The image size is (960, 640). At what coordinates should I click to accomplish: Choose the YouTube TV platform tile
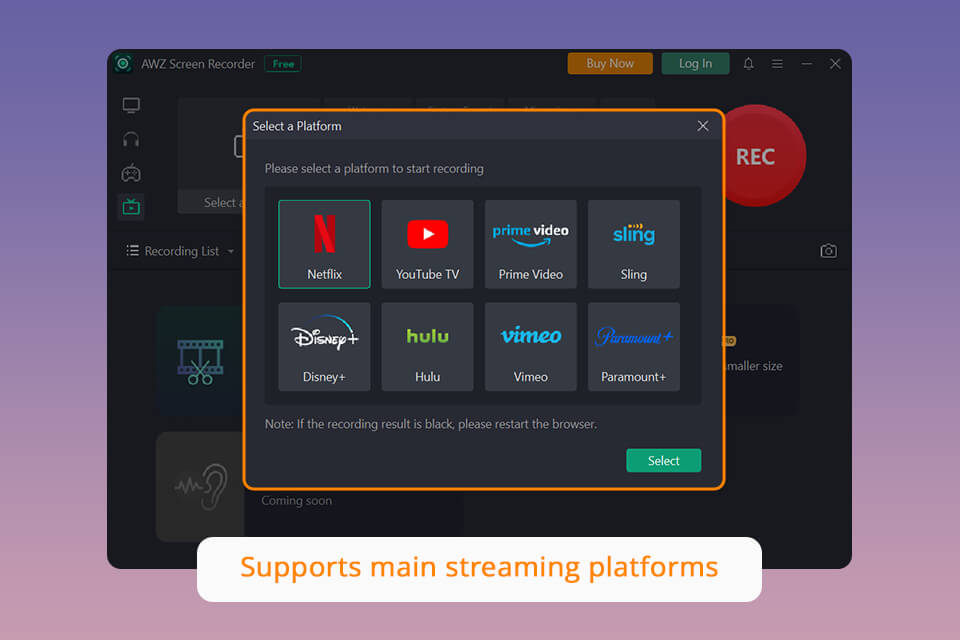click(x=427, y=244)
